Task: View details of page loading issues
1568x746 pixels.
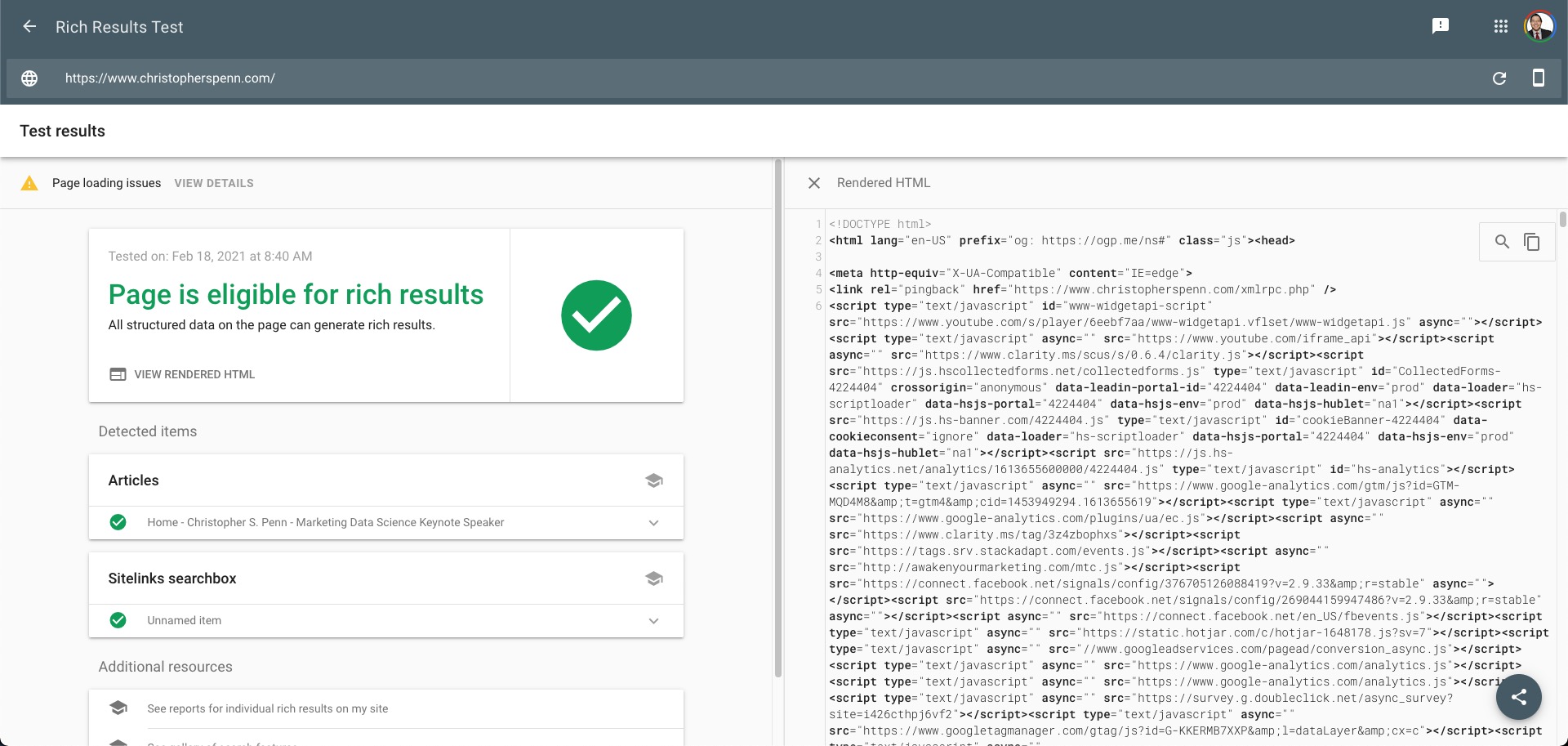Action: [x=214, y=183]
